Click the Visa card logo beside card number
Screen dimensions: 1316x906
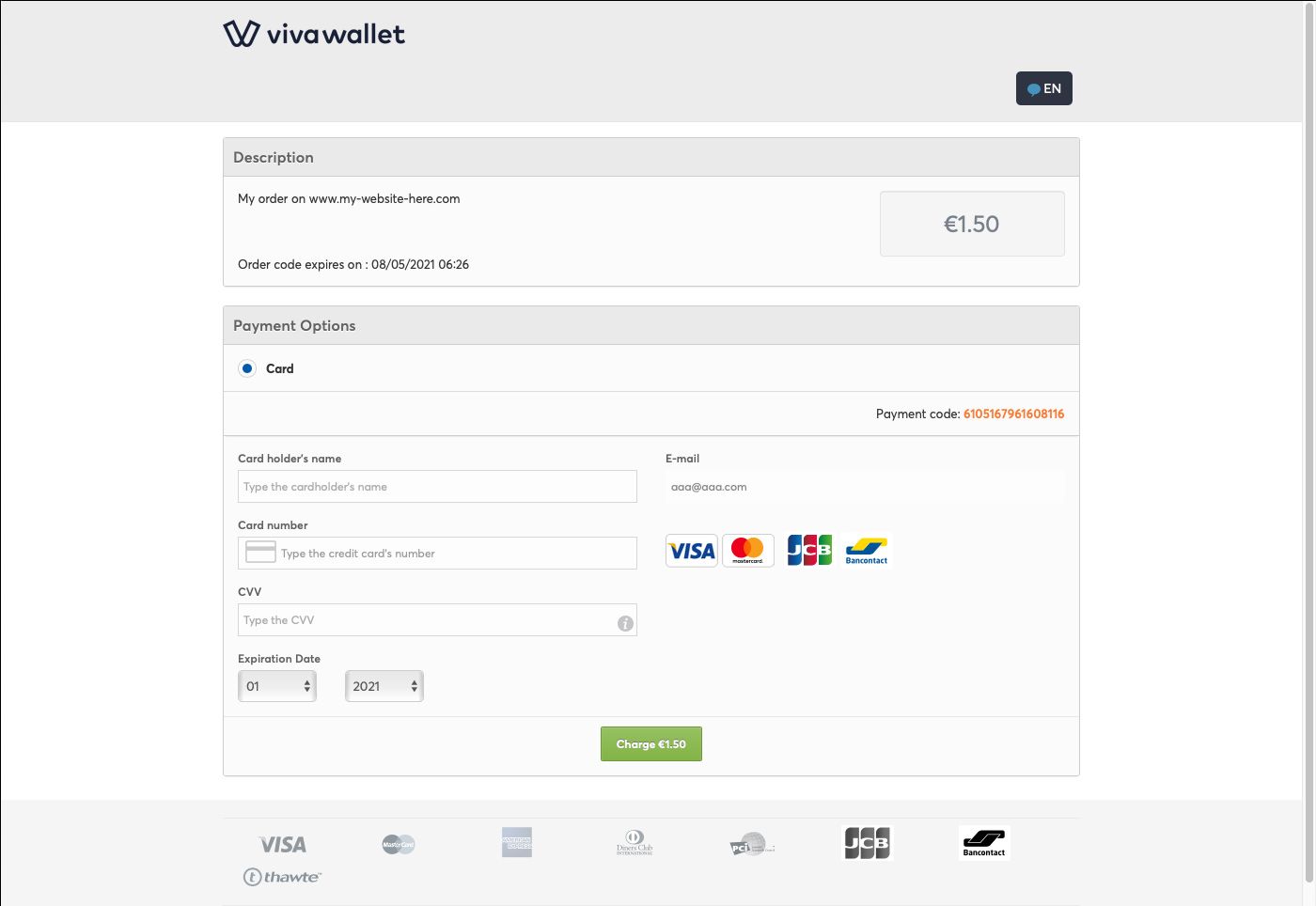(x=692, y=551)
